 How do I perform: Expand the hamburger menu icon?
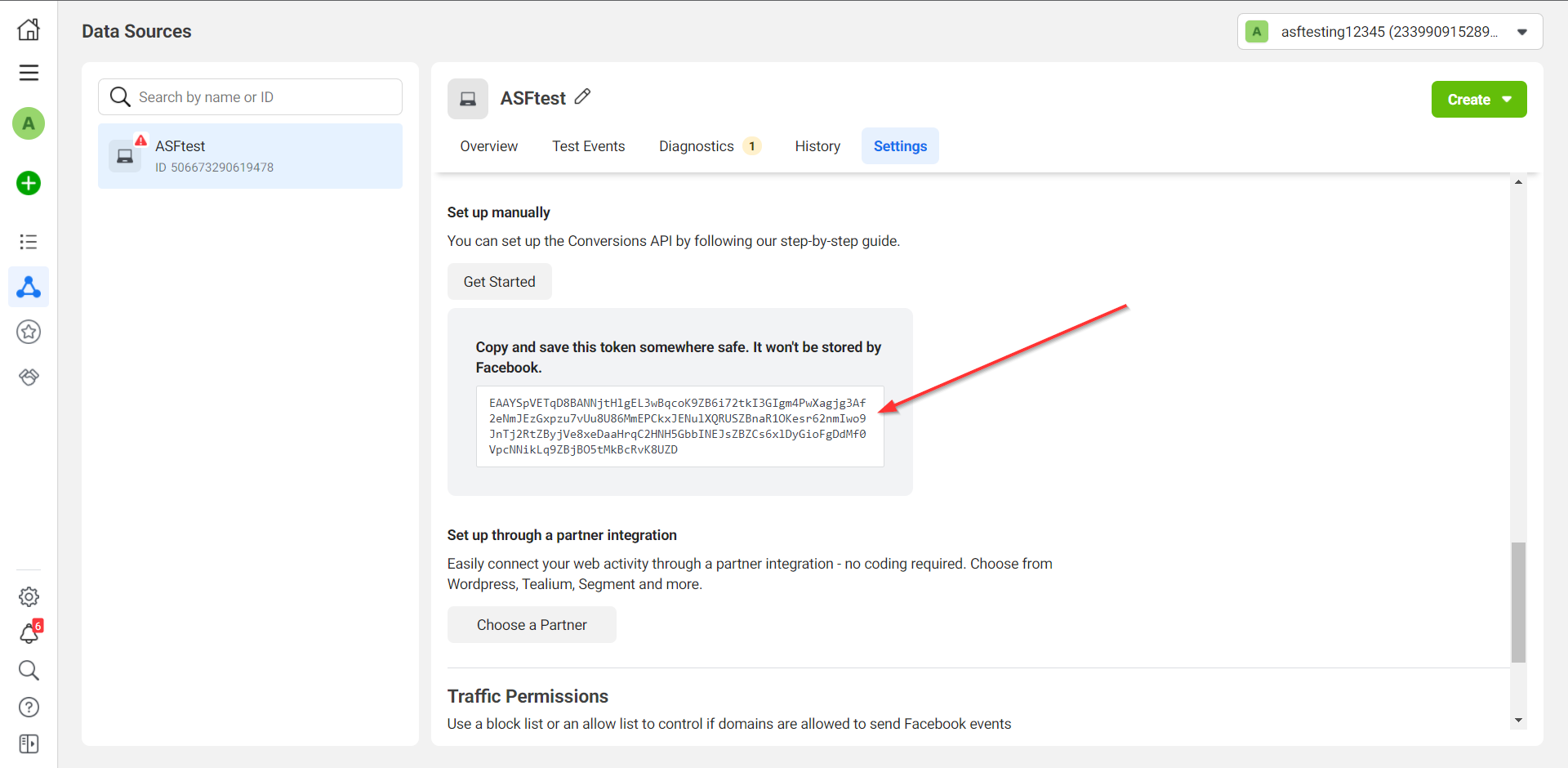coord(29,73)
